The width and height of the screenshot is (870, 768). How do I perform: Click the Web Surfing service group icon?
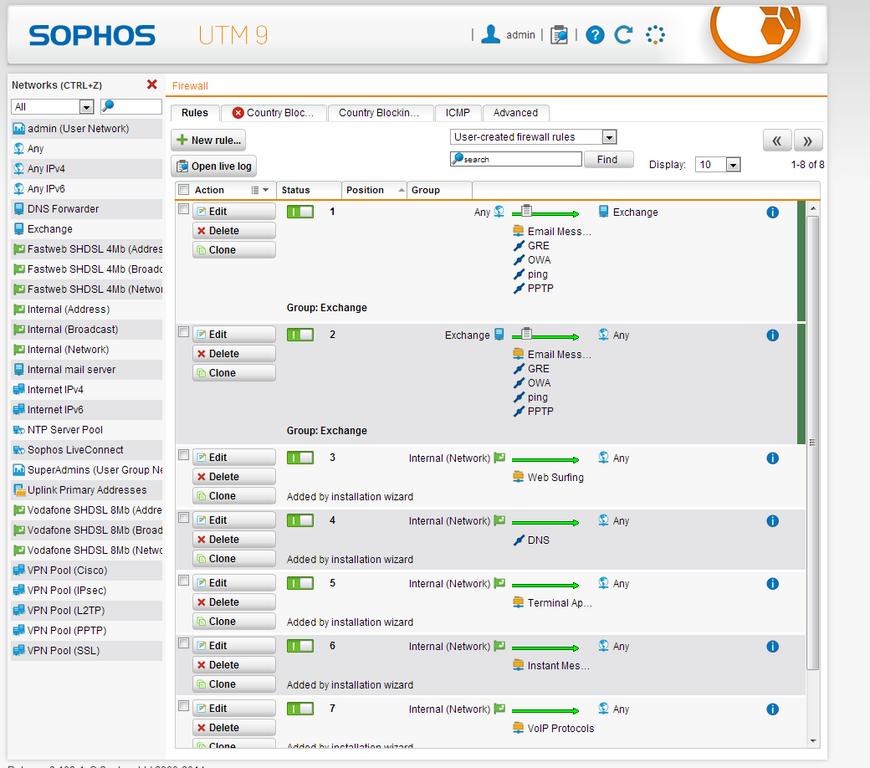pyautogui.click(x=518, y=477)
